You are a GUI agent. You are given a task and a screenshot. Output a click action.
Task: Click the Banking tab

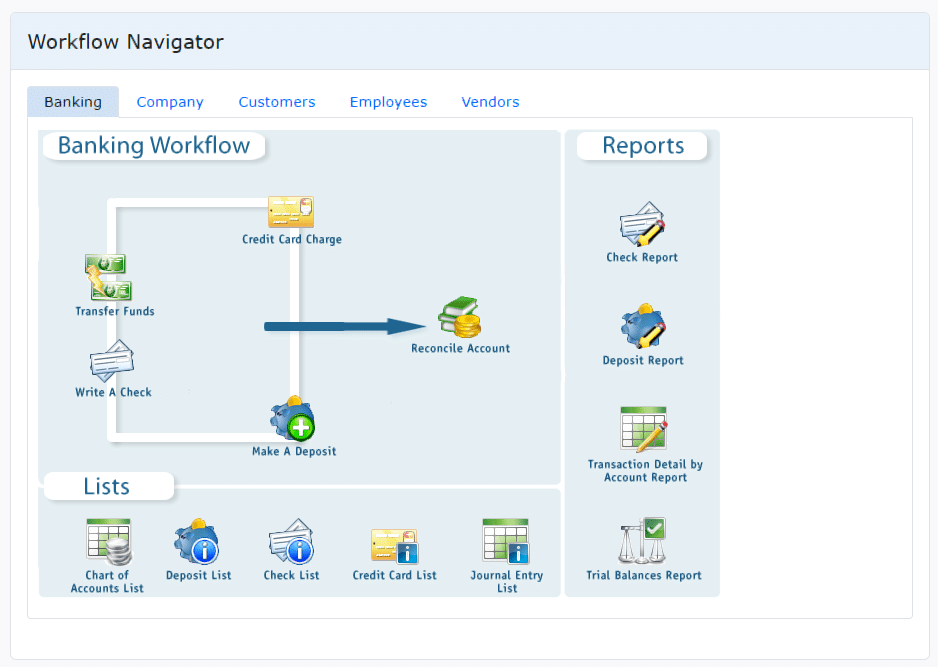click(73, 102)
